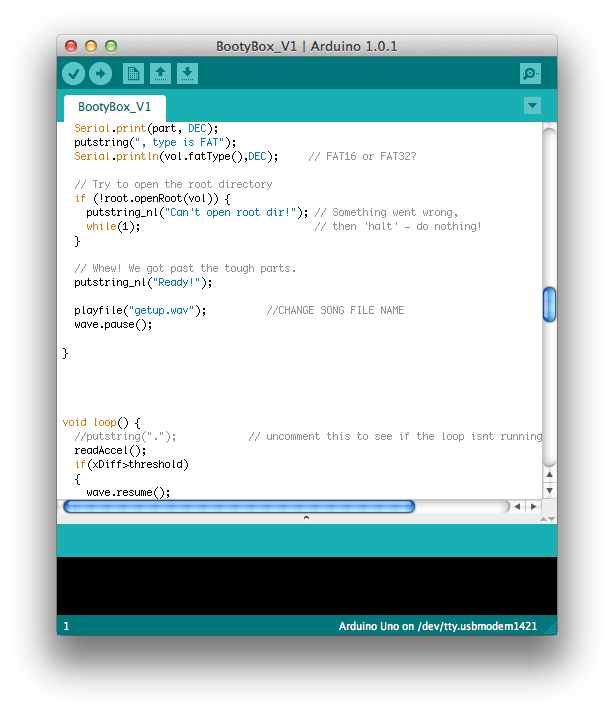Click the vertical scrollbar thumb
Viewport: 614px width, 714px height.
pyautogui.click(x=549, y=304)
